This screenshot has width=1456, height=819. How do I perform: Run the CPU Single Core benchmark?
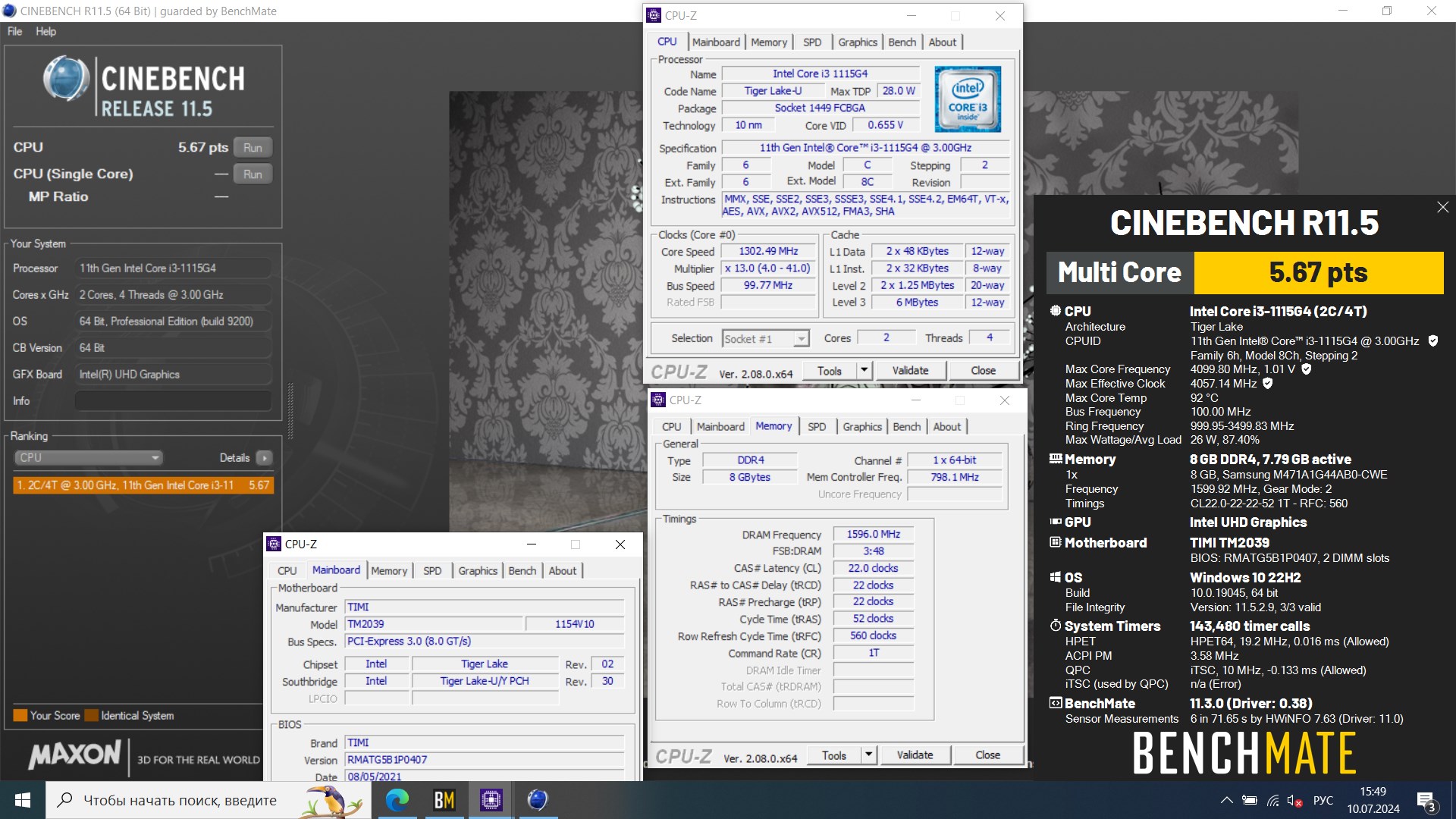(253, 174)
